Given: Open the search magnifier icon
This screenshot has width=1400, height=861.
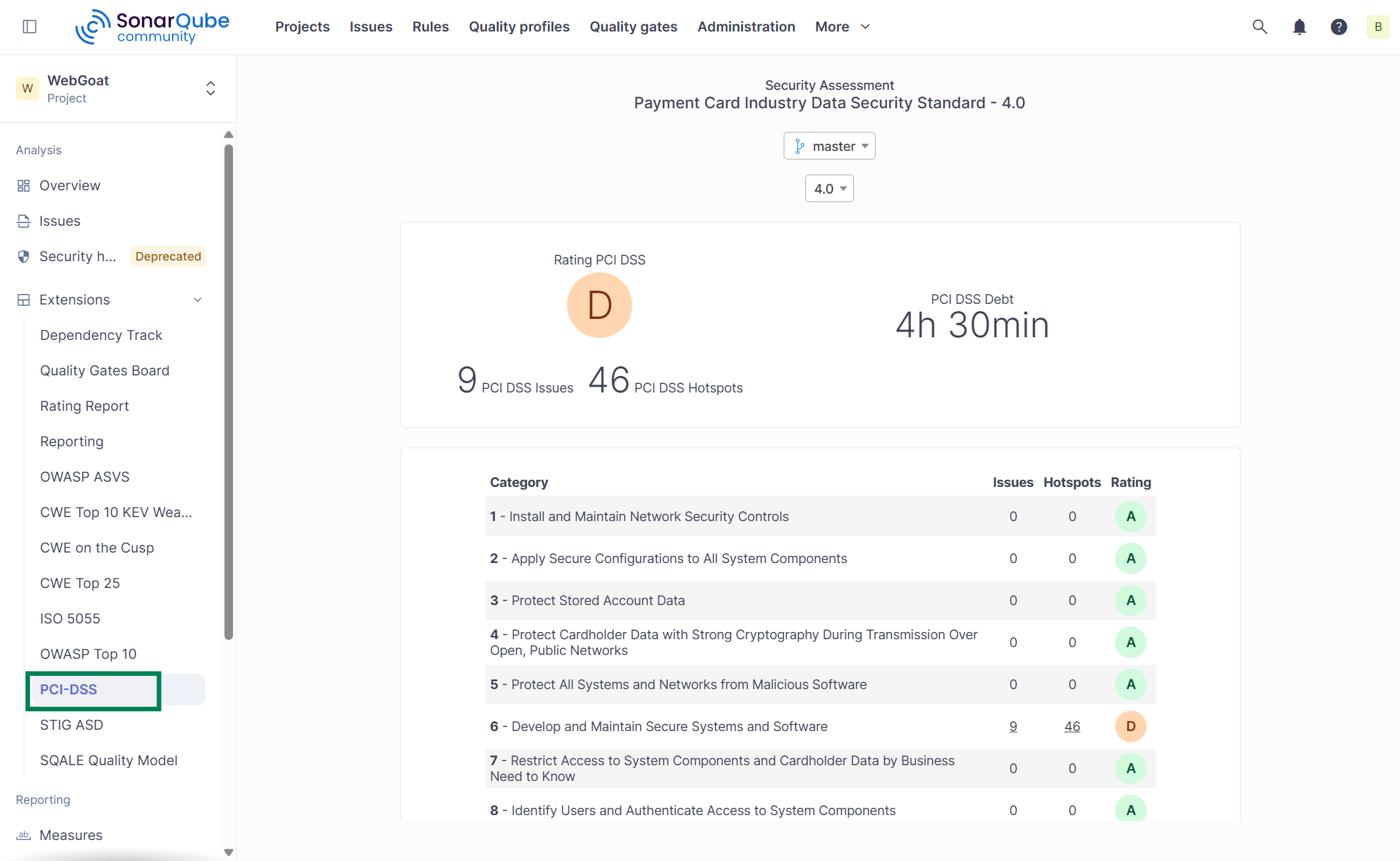Looking at the screenshot, I should click(x=1260, y=26).
